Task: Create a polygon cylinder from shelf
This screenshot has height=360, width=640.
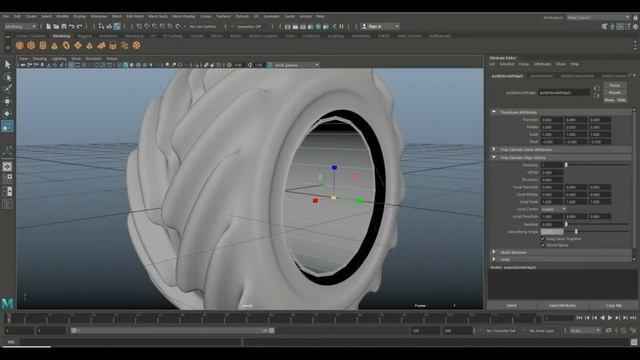Action: 43,45
